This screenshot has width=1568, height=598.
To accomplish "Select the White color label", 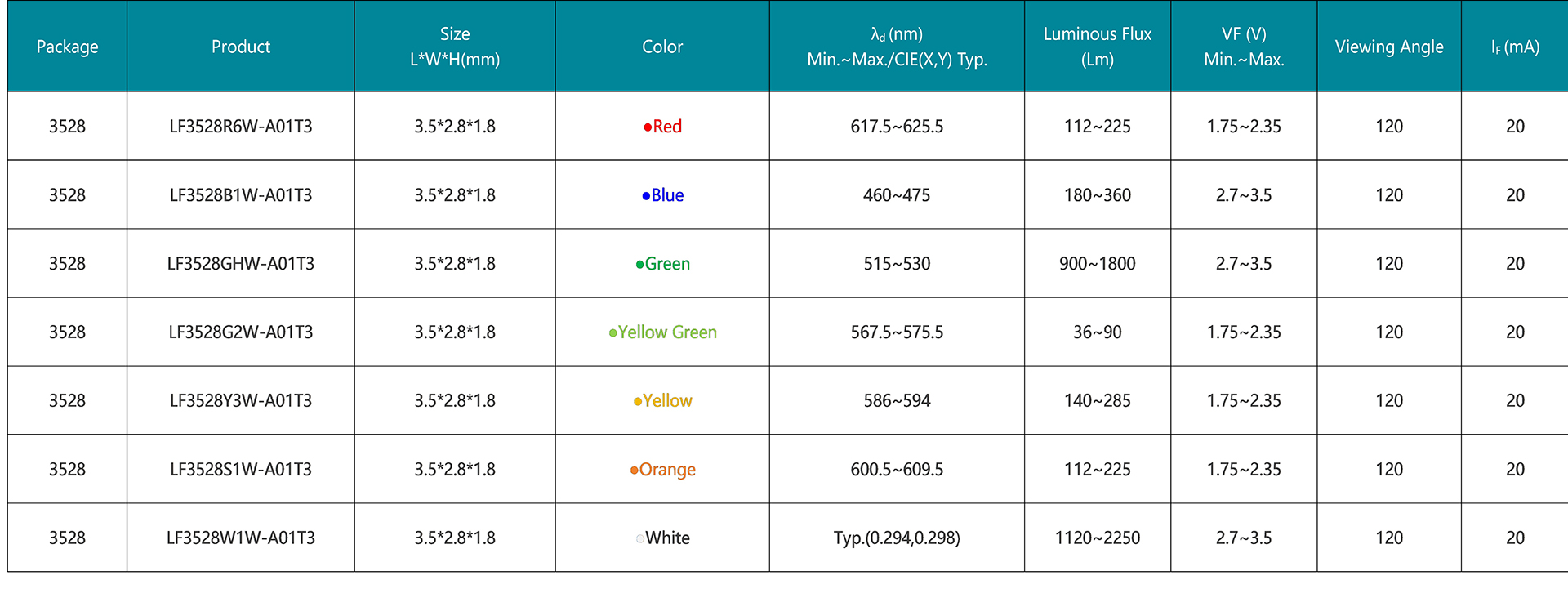I will [667, 538].
